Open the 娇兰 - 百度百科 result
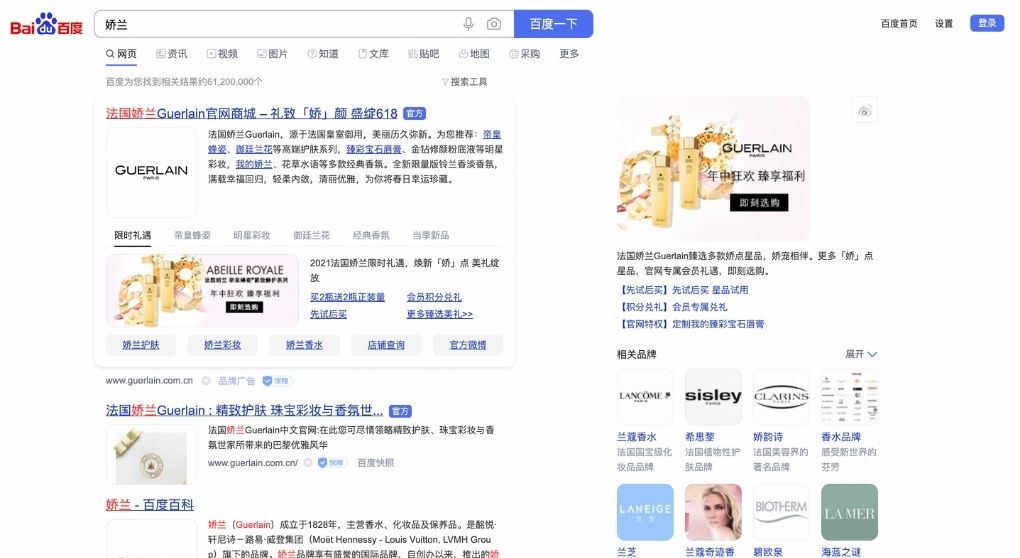The width and height of the screenshot is (1020, 558). coord(150,505)
